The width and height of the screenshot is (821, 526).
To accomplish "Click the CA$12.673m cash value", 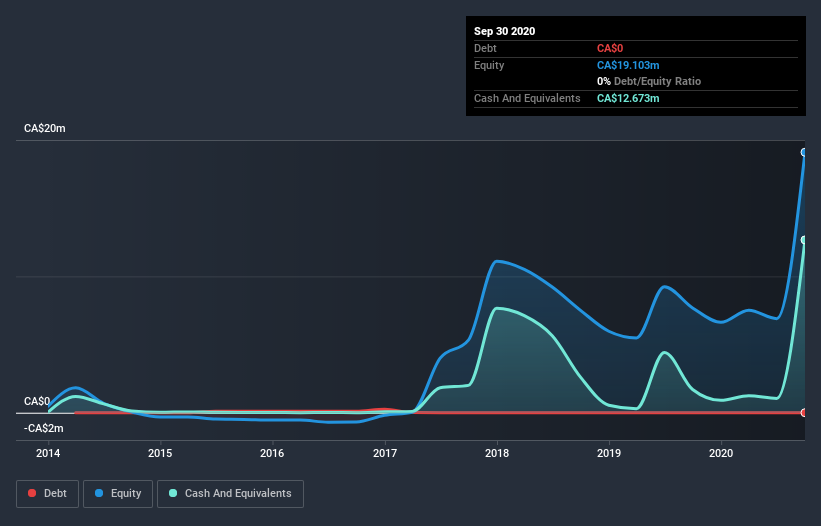I will 628,98.
